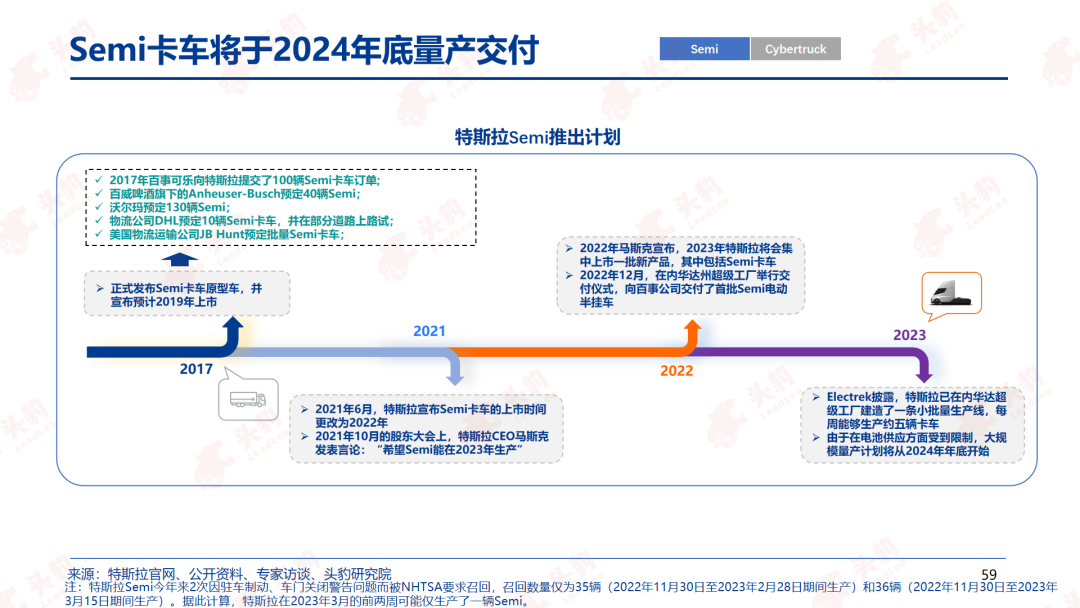
Task: Click the purple downward arrow at 2023
Action: click(x=924, y=366)
